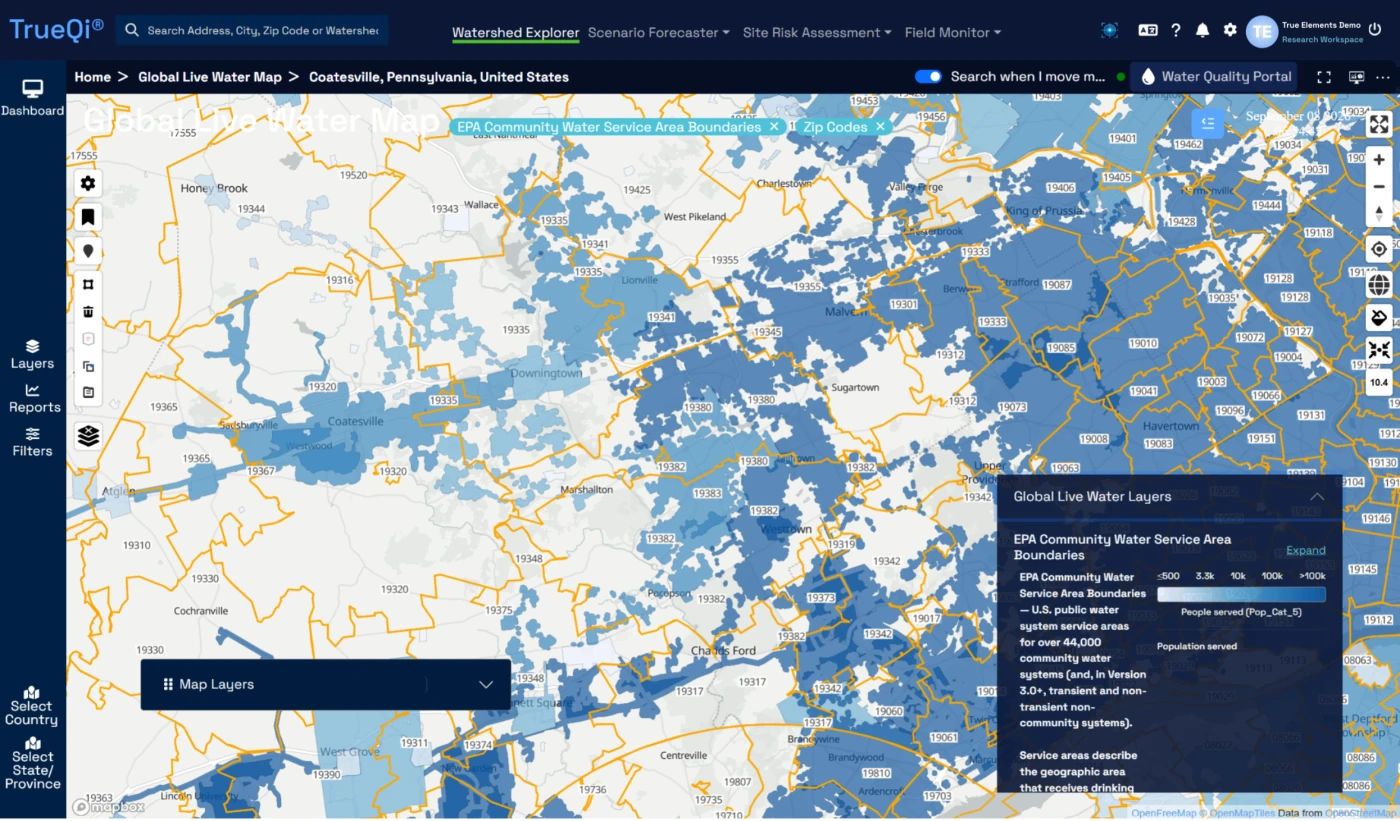Select the location pin marker tool

(88, 251)
